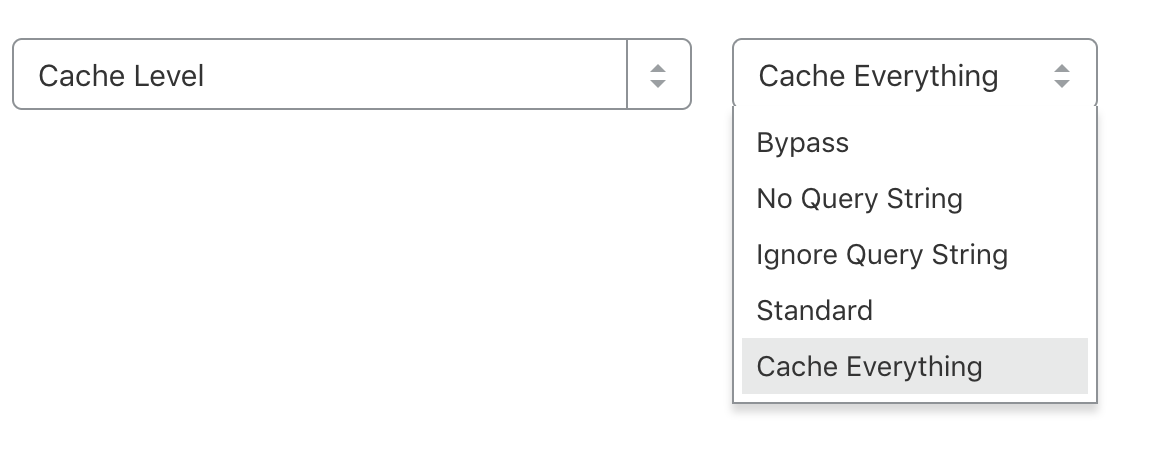The width and height of the screenshot is (1162, 476).
Task: Toggle the up-down chevron beside Cache Everything
Action: (1062, 75)
